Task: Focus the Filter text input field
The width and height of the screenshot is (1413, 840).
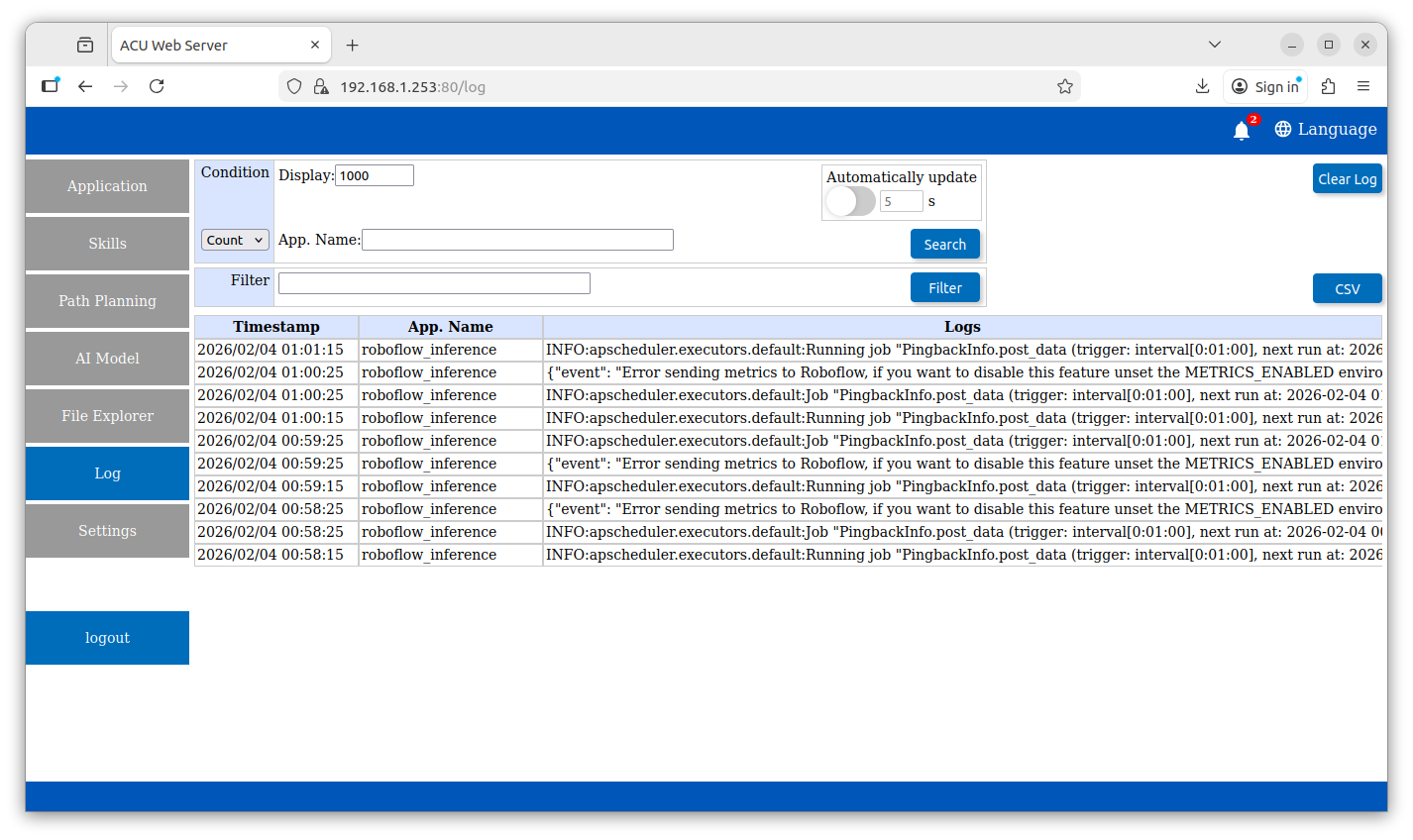Action: pos(434,283)
